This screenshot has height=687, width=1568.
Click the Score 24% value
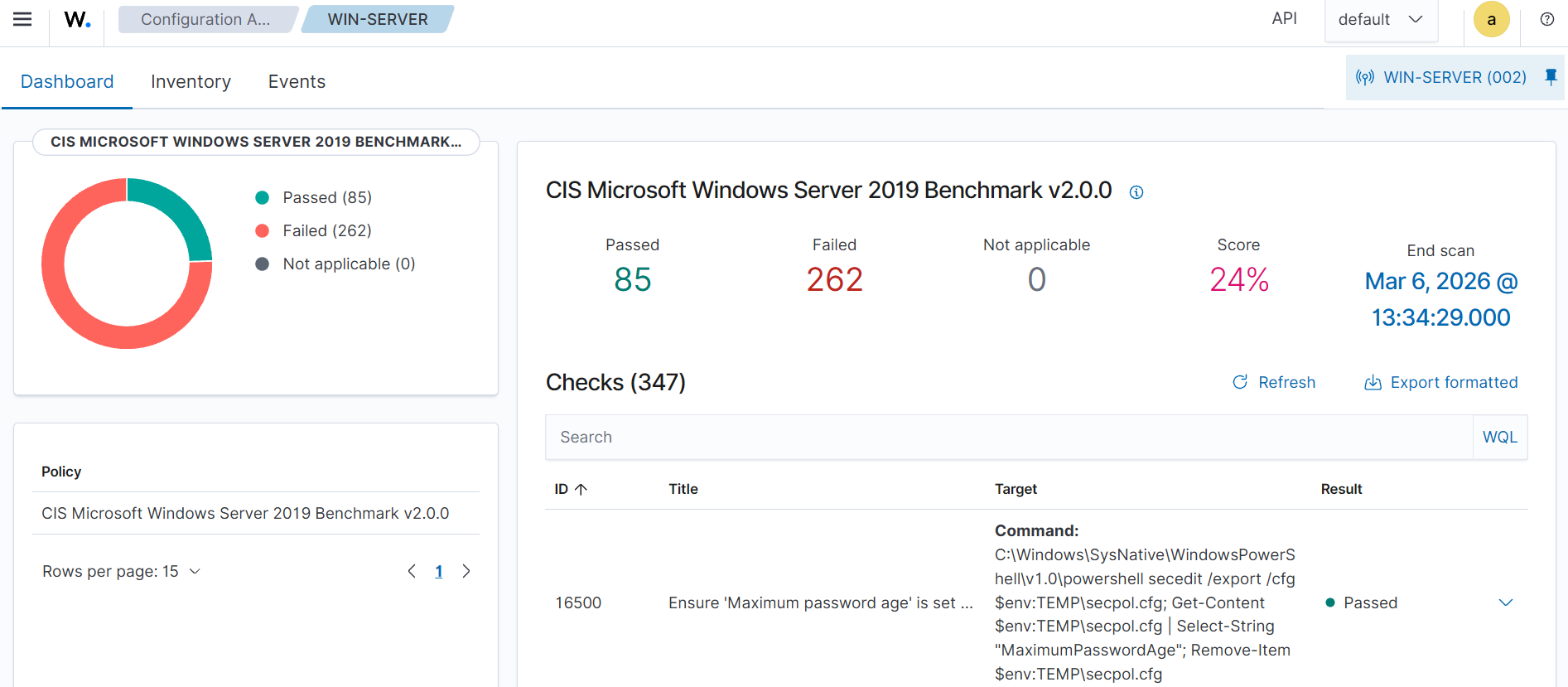click(1239, 280)
